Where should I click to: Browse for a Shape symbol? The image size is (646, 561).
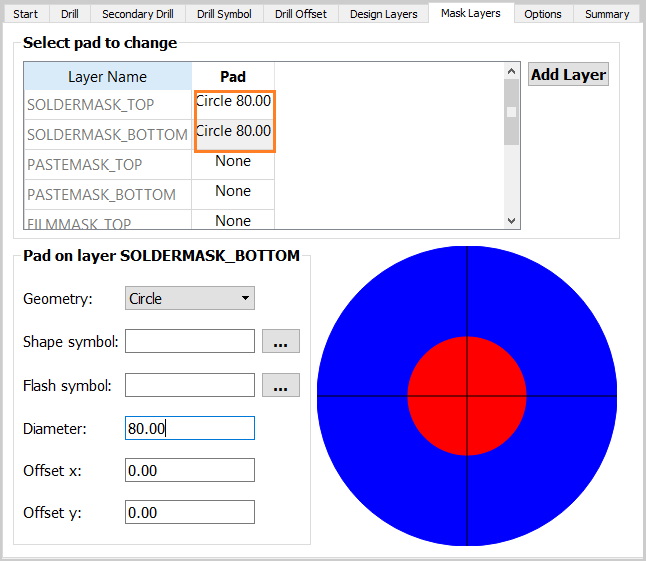click(281, 341)
